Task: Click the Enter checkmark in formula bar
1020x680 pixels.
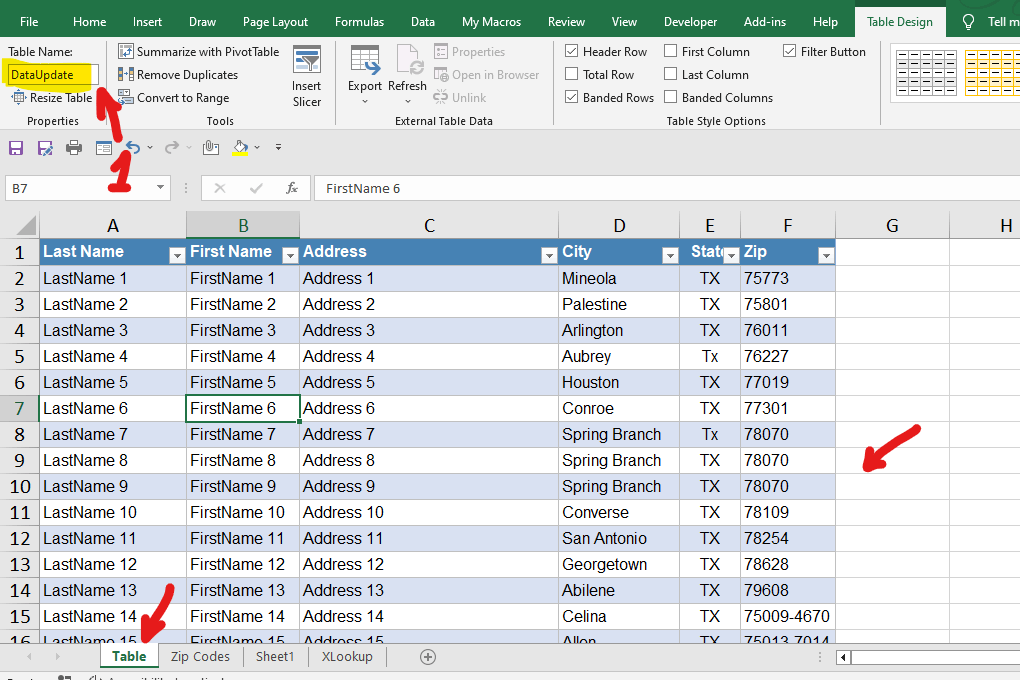Action: tap(256, 188)
